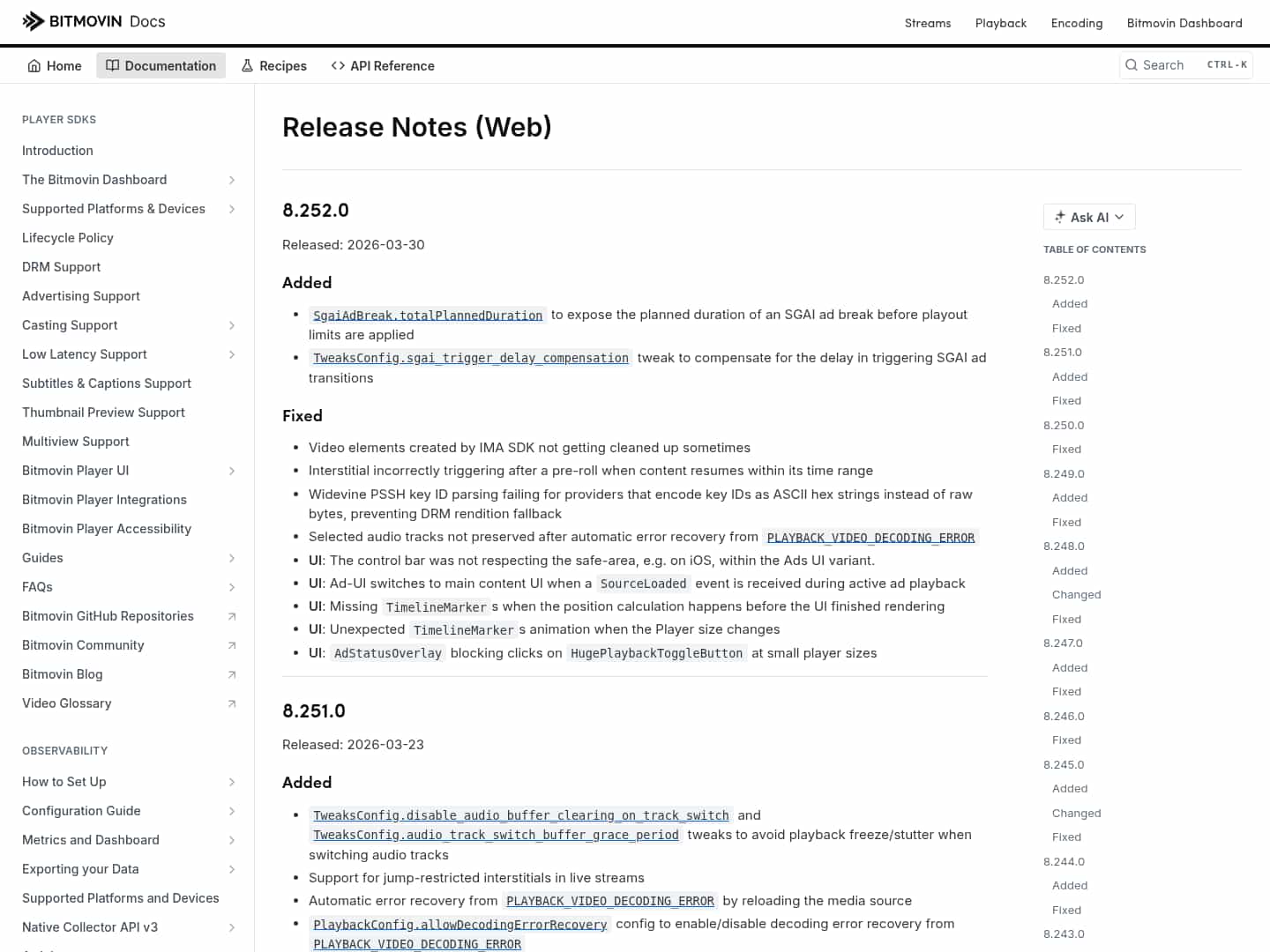This screenshot has width=1270, height=952.
Task: Click the Bitmovin GitHub Repositories external link icon
Action: click(231, 616)
